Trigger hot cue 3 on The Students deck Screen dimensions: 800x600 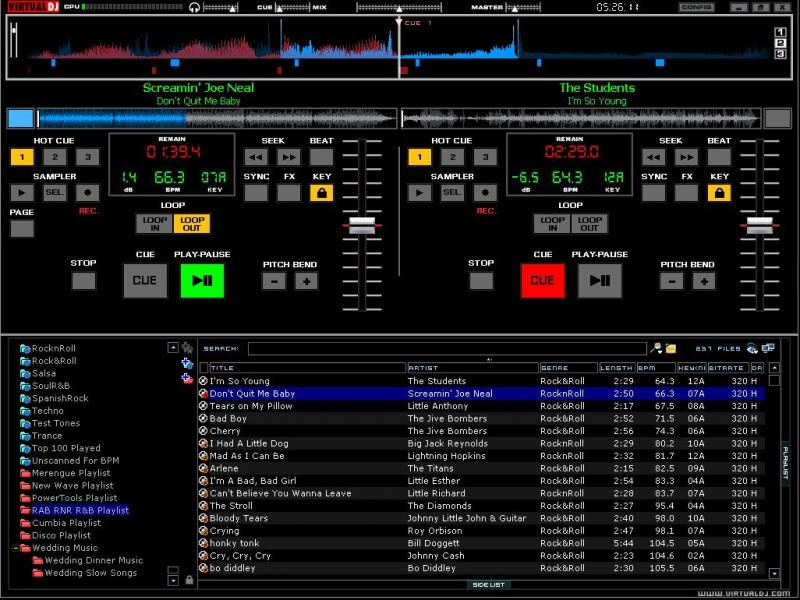[x=485, y=157]
